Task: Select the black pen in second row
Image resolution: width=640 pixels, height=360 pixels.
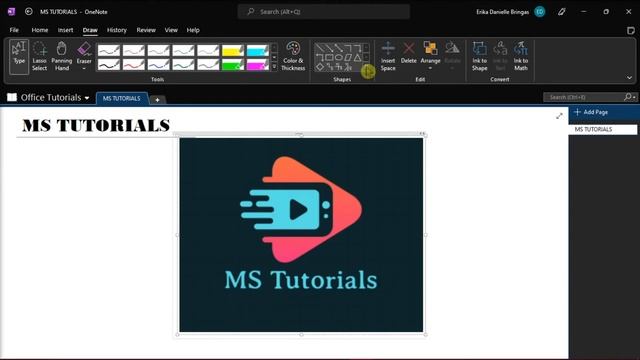Action: tap(109, 64)
